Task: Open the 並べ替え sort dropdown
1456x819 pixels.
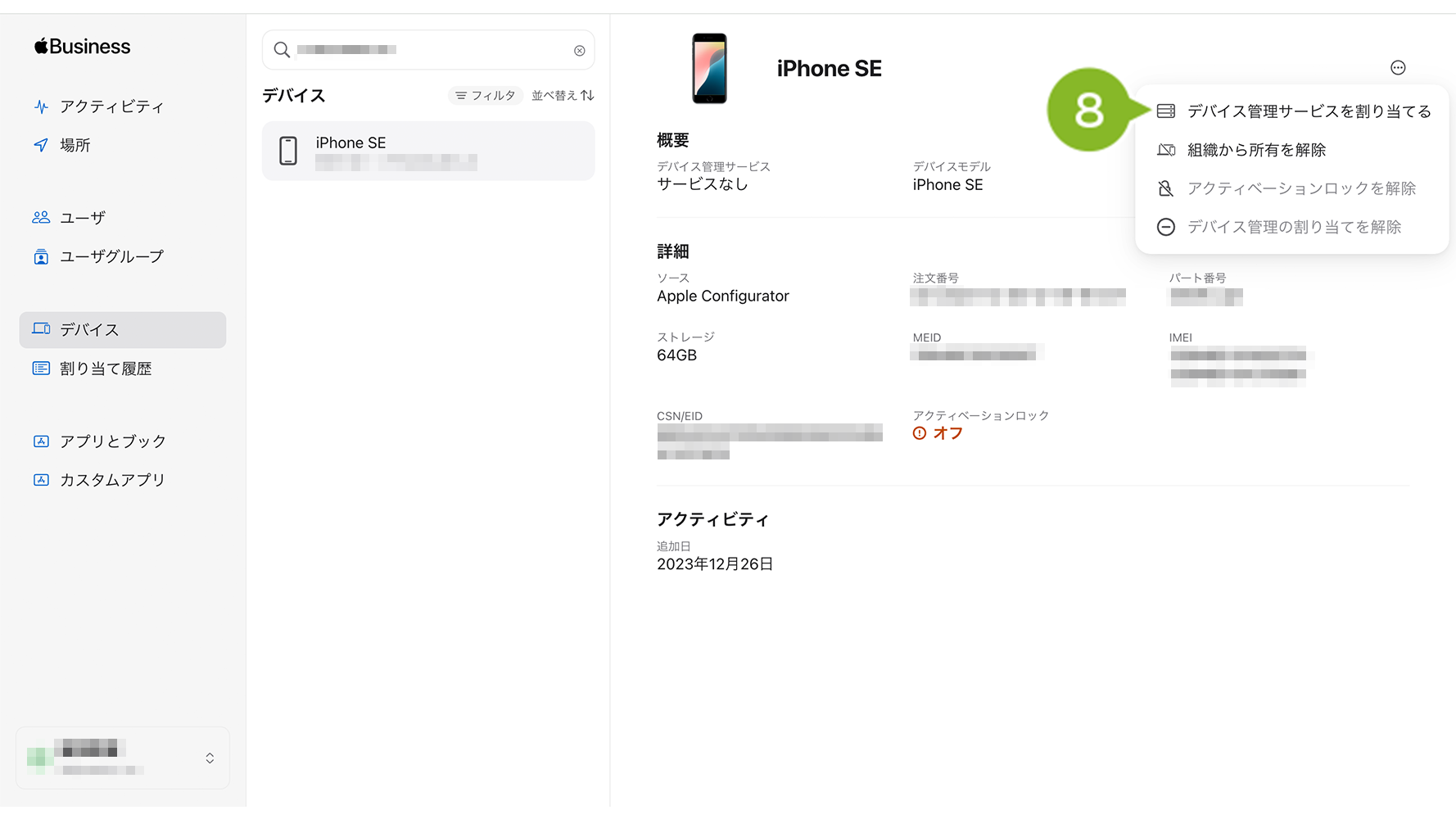Action: coord(563,96)
